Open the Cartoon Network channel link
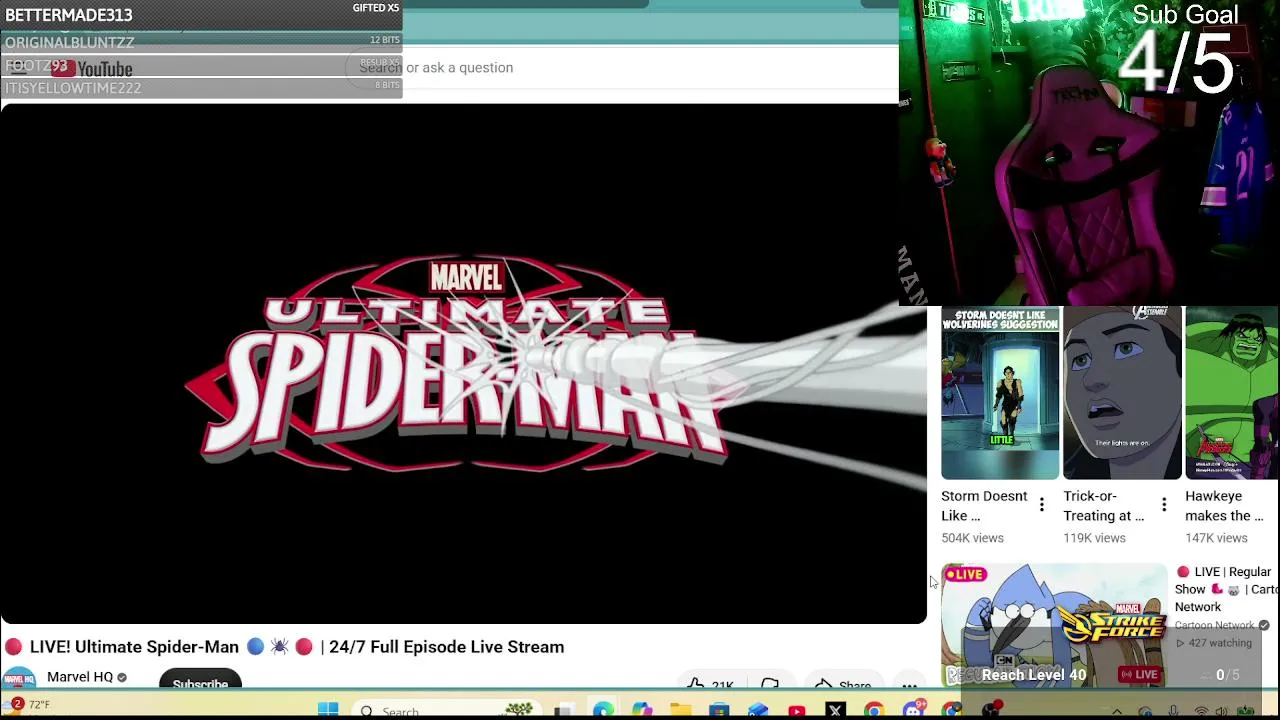 tap(1214, 626)
